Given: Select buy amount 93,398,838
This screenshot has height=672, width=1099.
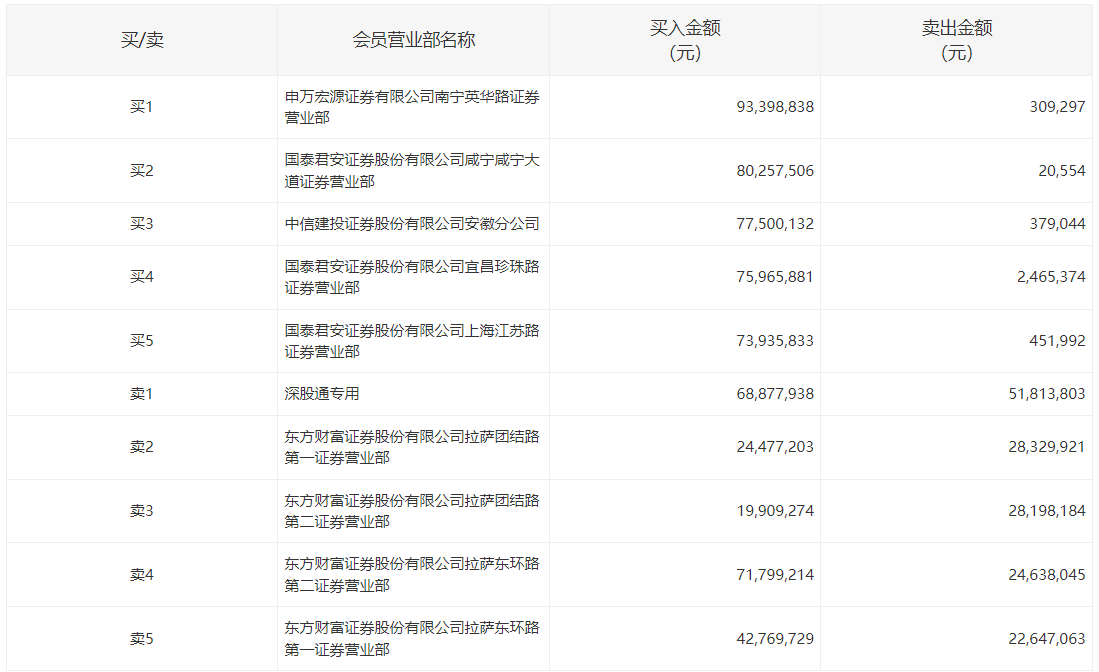Looking at the screenshot, I should pos(775,107).
